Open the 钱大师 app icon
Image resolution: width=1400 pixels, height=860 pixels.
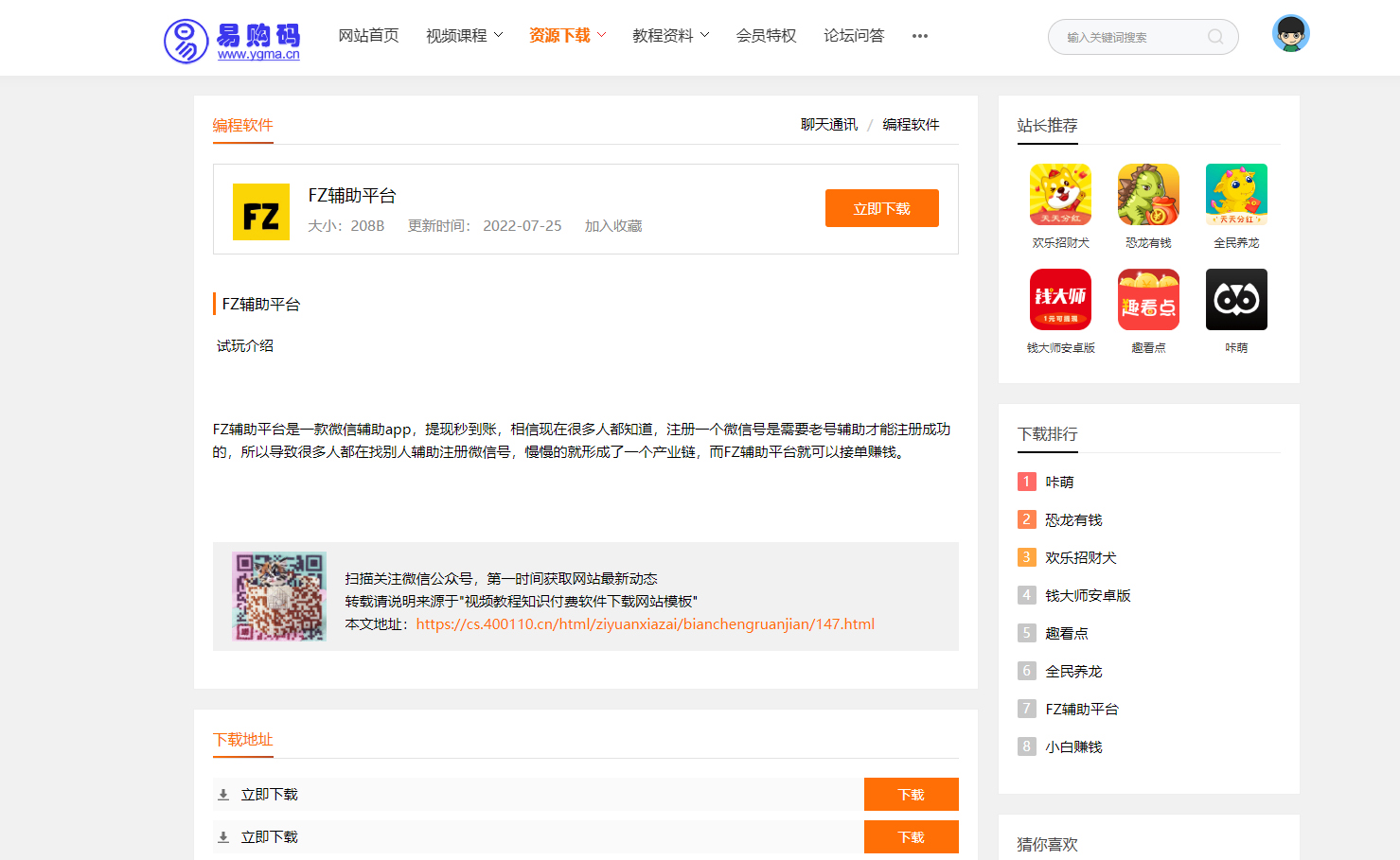[1060, 300]
